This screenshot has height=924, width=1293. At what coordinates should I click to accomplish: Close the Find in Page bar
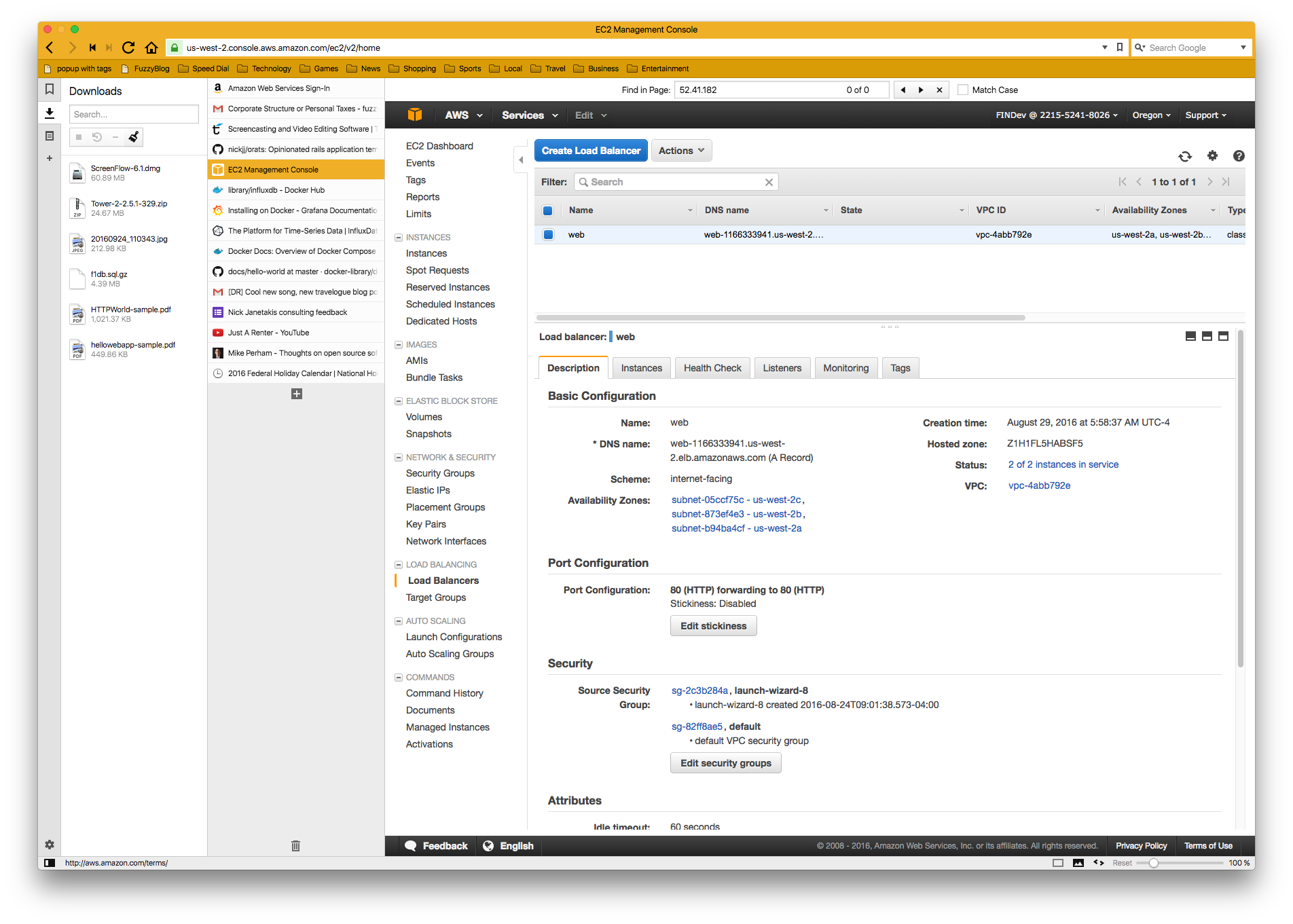(x=939, y=90)
